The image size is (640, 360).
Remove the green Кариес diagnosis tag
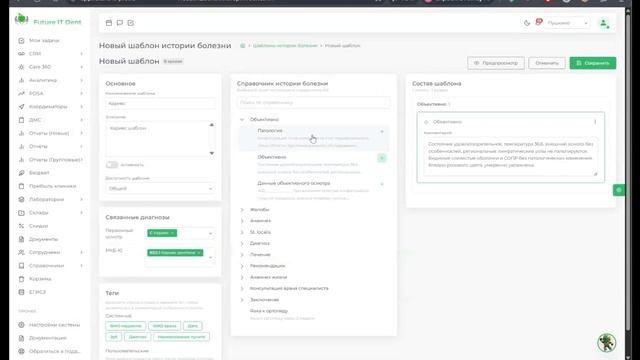[x=173, y=233]
